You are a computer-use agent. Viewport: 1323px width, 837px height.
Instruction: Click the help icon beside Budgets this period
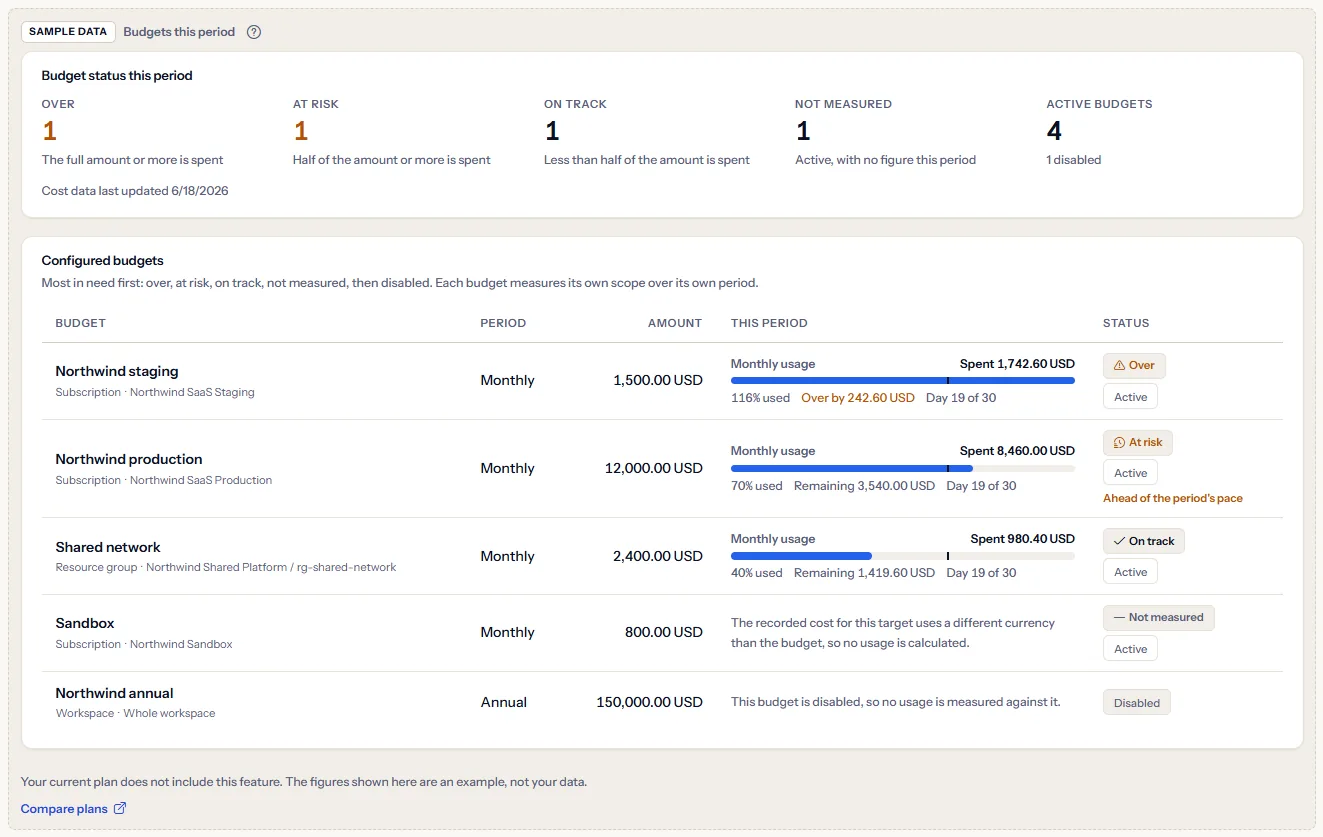coord(254,32)
